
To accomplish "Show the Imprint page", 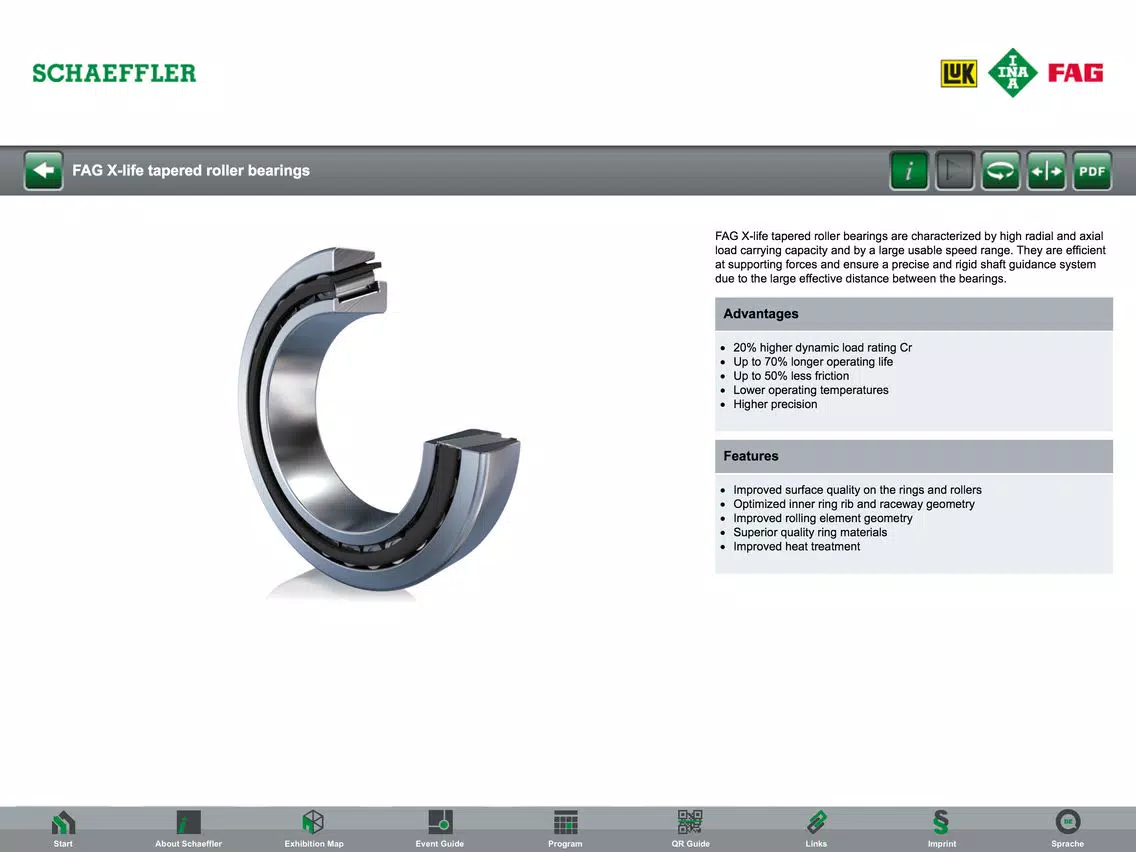I will point(942,829).
